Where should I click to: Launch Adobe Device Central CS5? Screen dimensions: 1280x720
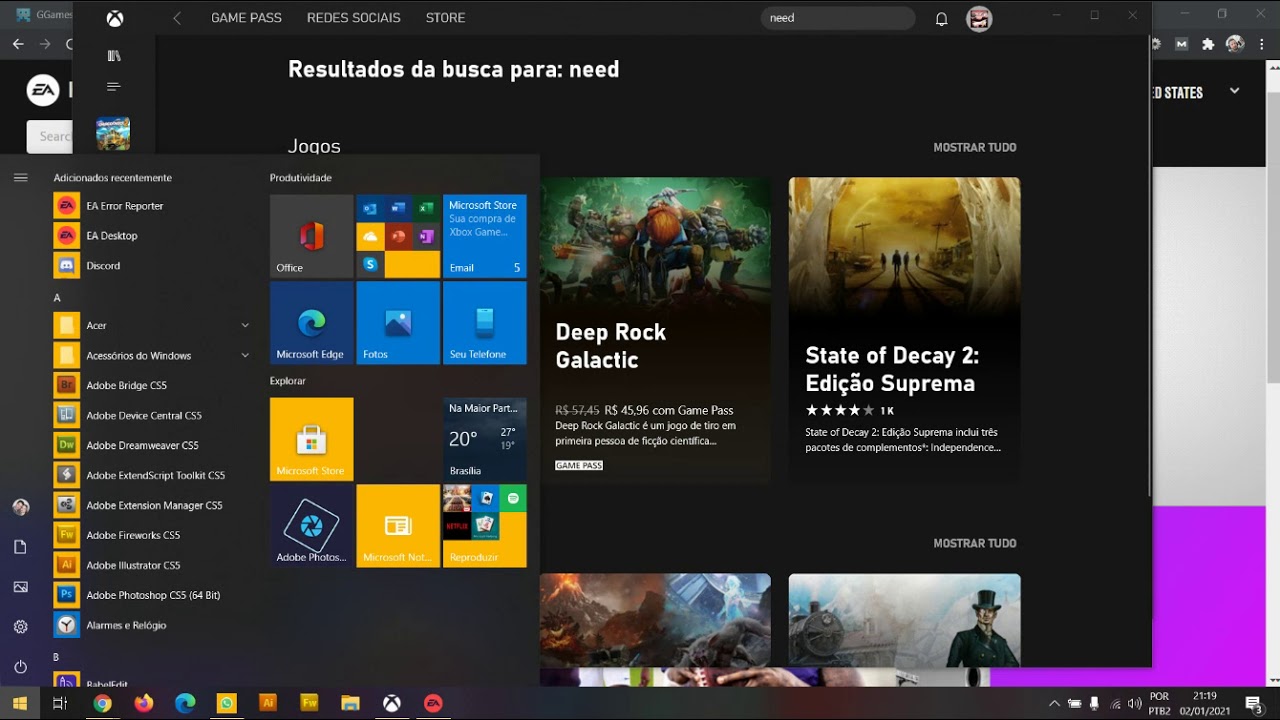[152, 416]
